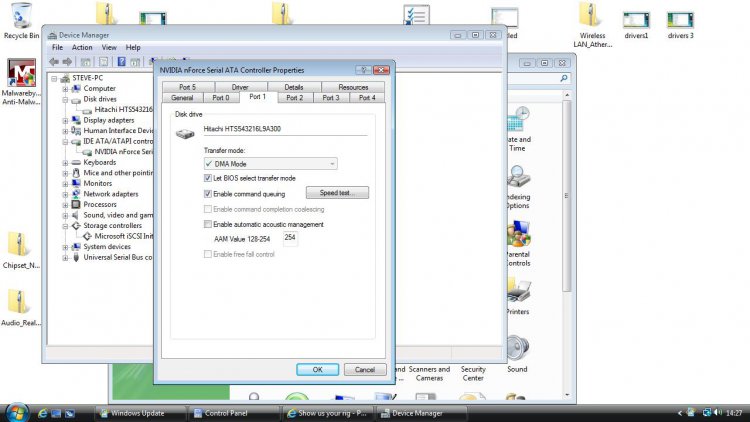This screenshot has width=750, height=422.
Task: Open Security Center in Control Panel
Action: point(473,373)
